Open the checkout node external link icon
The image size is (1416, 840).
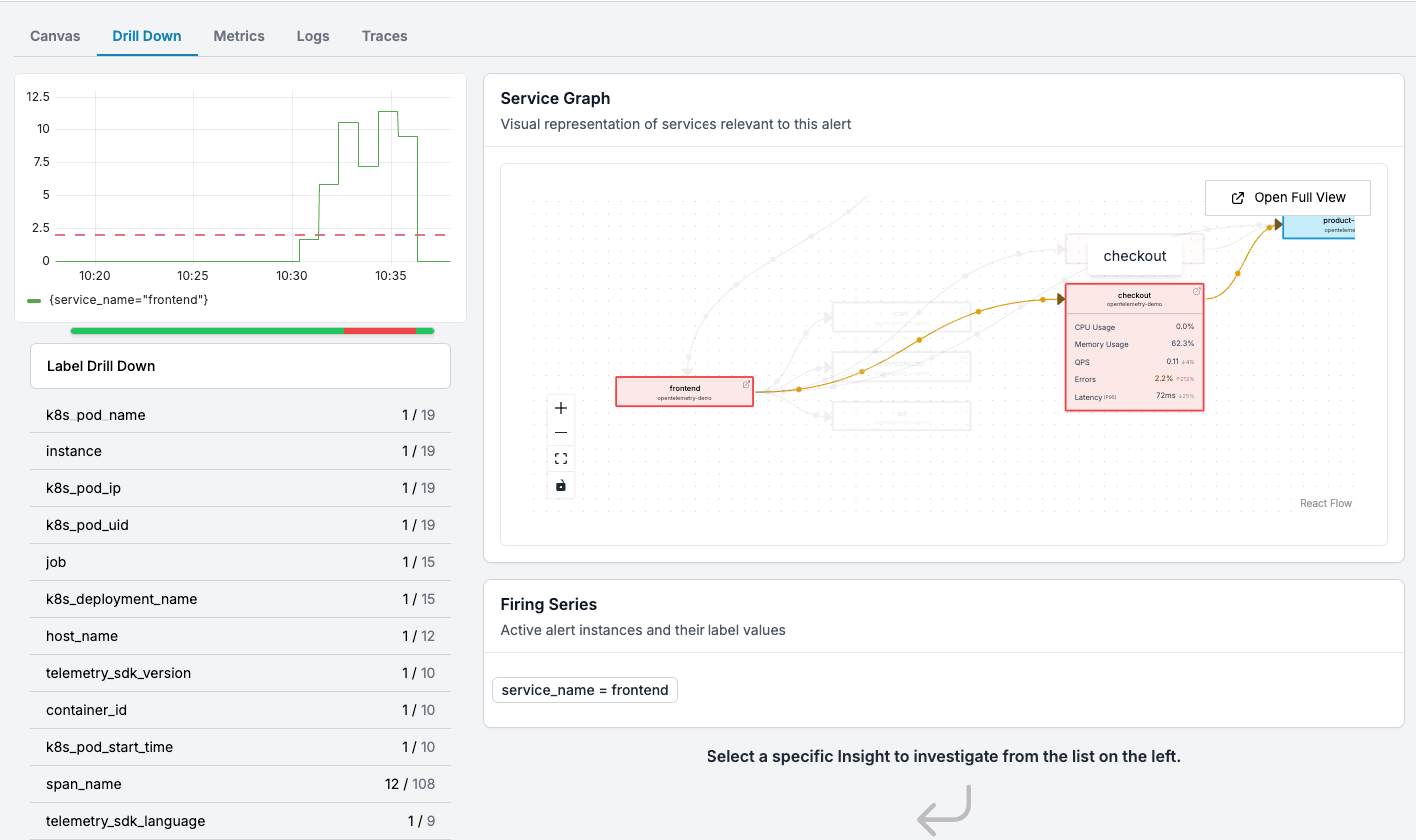[x=1196, y=291]
